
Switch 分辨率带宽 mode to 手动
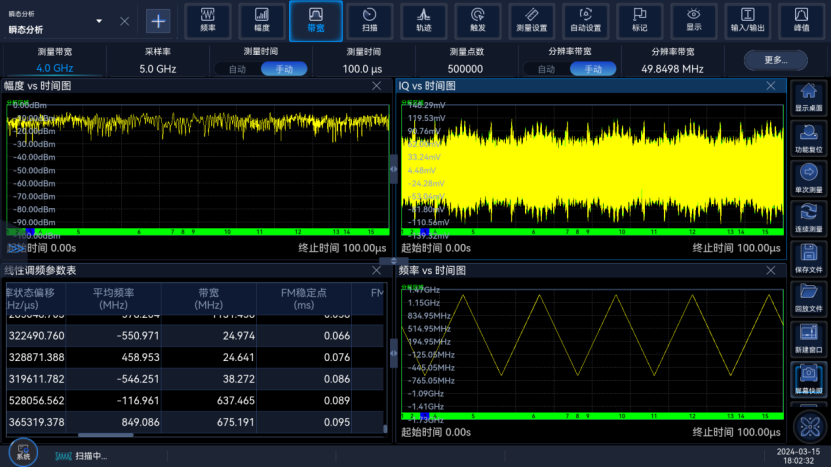point(593,69)
